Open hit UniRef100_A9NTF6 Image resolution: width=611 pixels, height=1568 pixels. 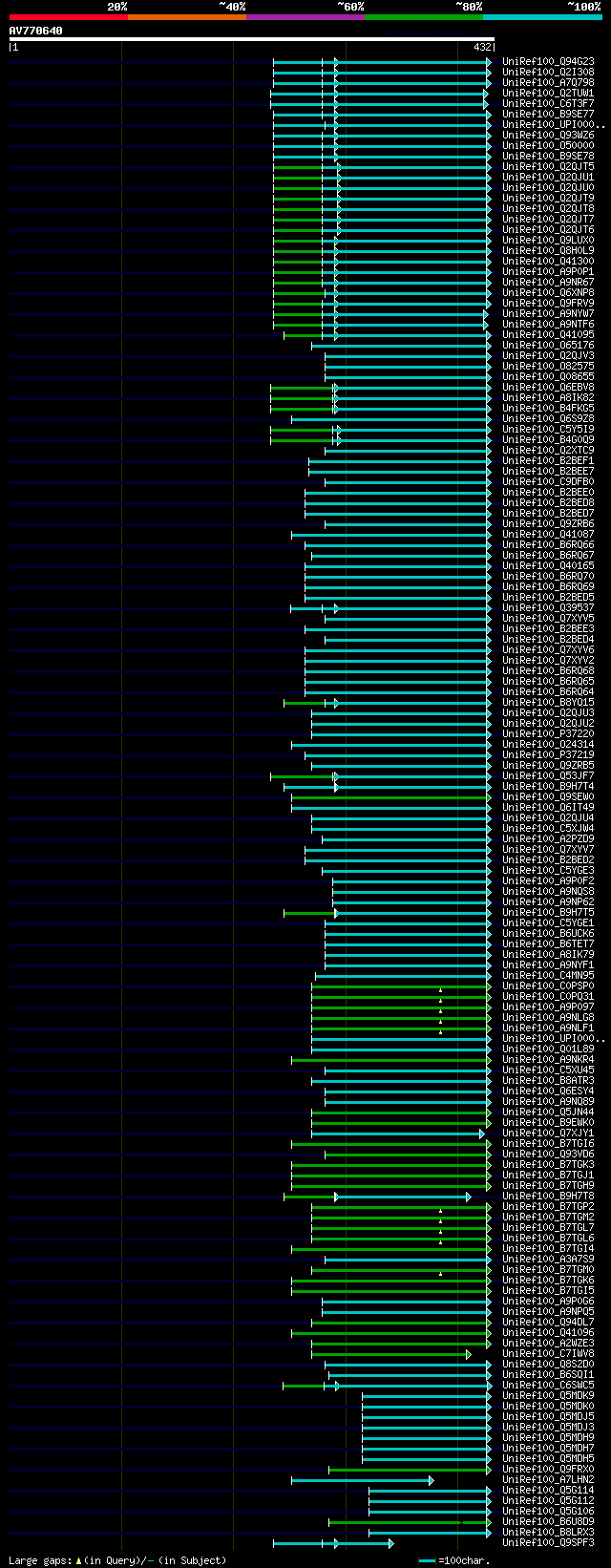548,325
